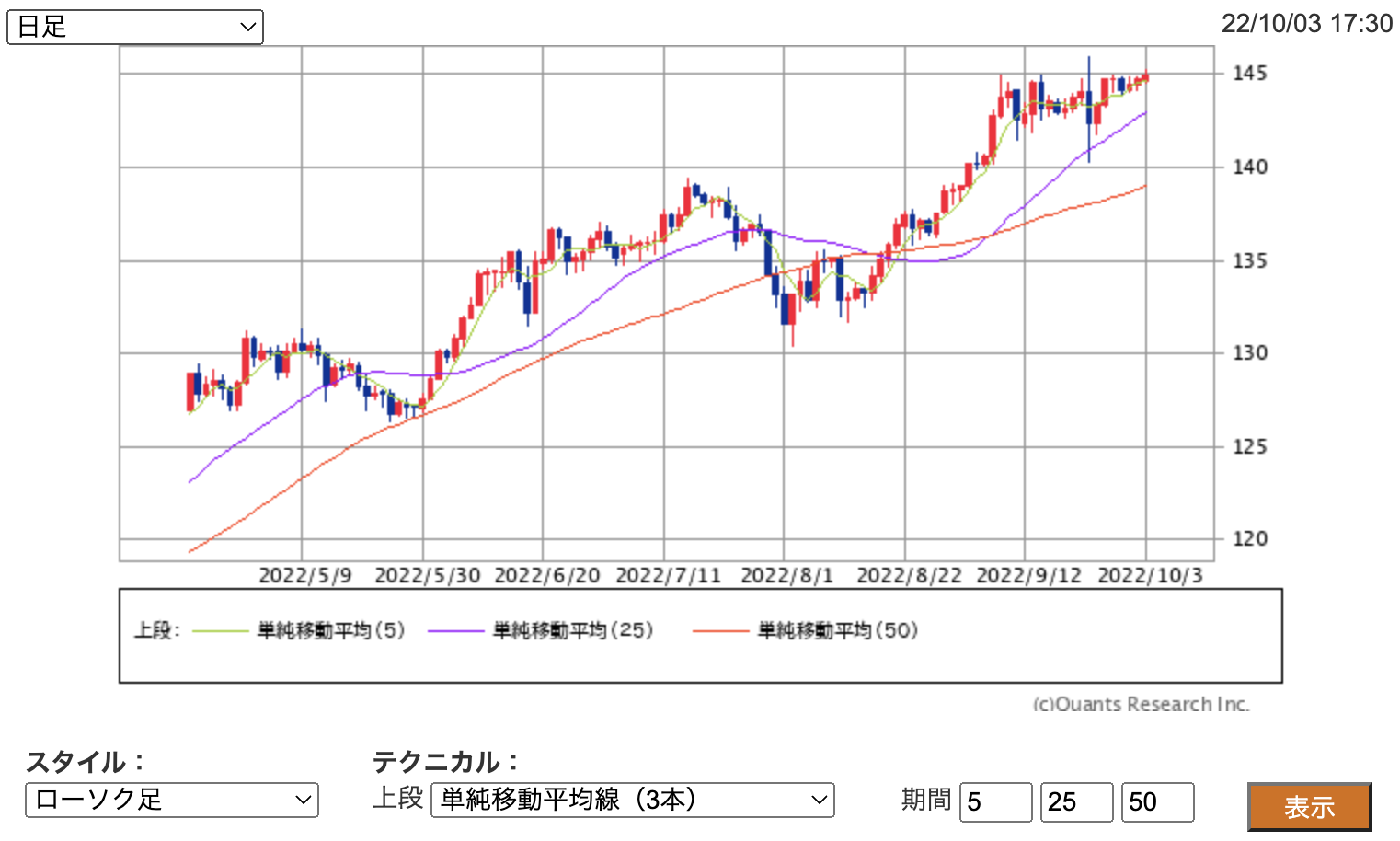The image size is (1400, 841).
Task: Click the 135 price axis label
Action: [x=1250, y=260]
